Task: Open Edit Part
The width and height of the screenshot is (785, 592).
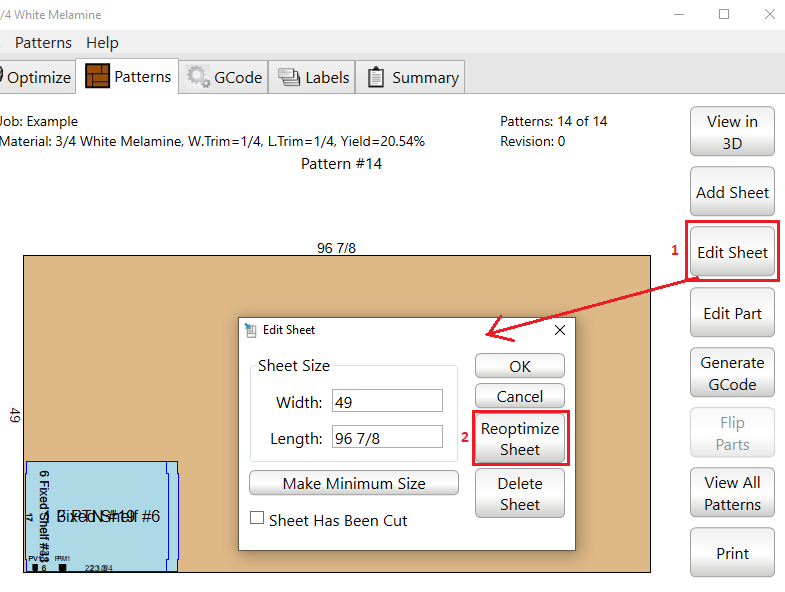Action: coord(732,313)
